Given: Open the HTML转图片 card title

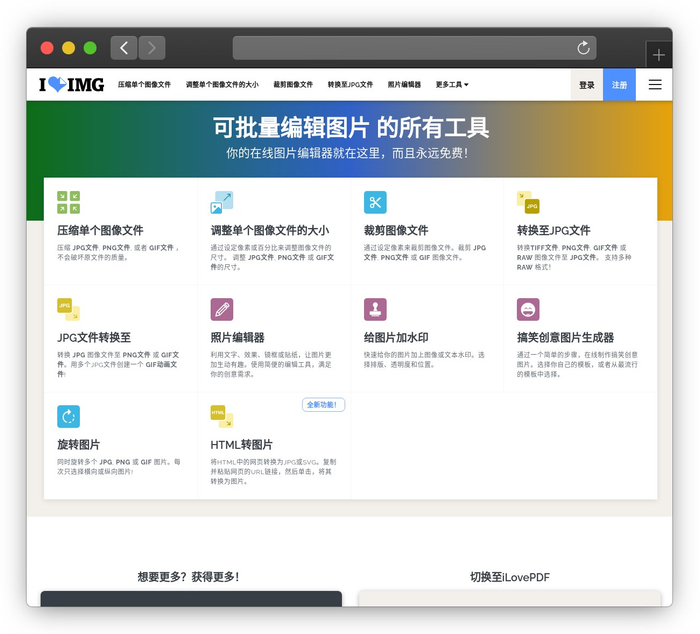Looking at the screenshot, I should tap(241, 445).
